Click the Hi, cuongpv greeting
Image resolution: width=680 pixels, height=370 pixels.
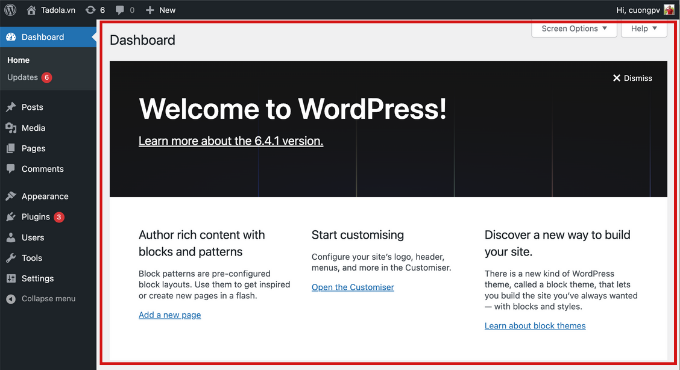pos(638,10)
